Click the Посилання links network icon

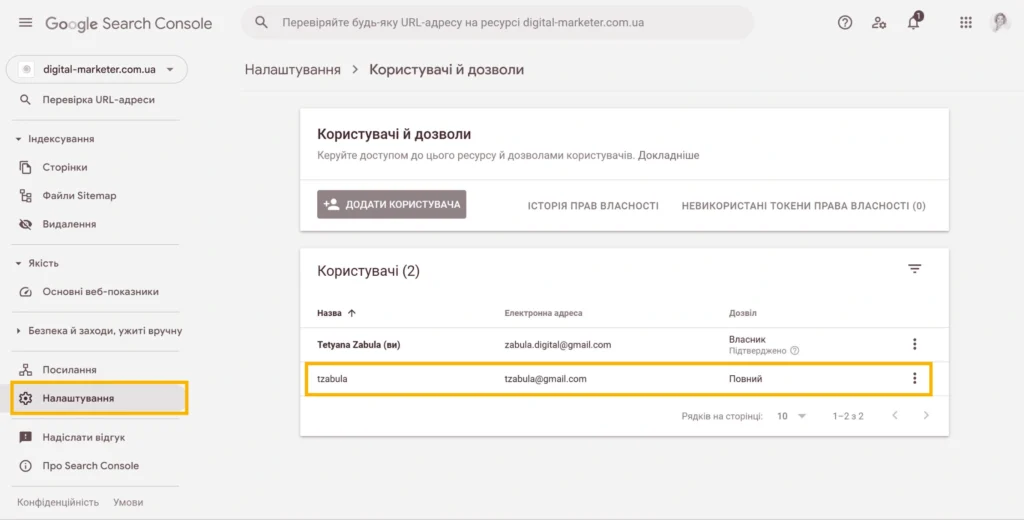click(x=25, y=370)
